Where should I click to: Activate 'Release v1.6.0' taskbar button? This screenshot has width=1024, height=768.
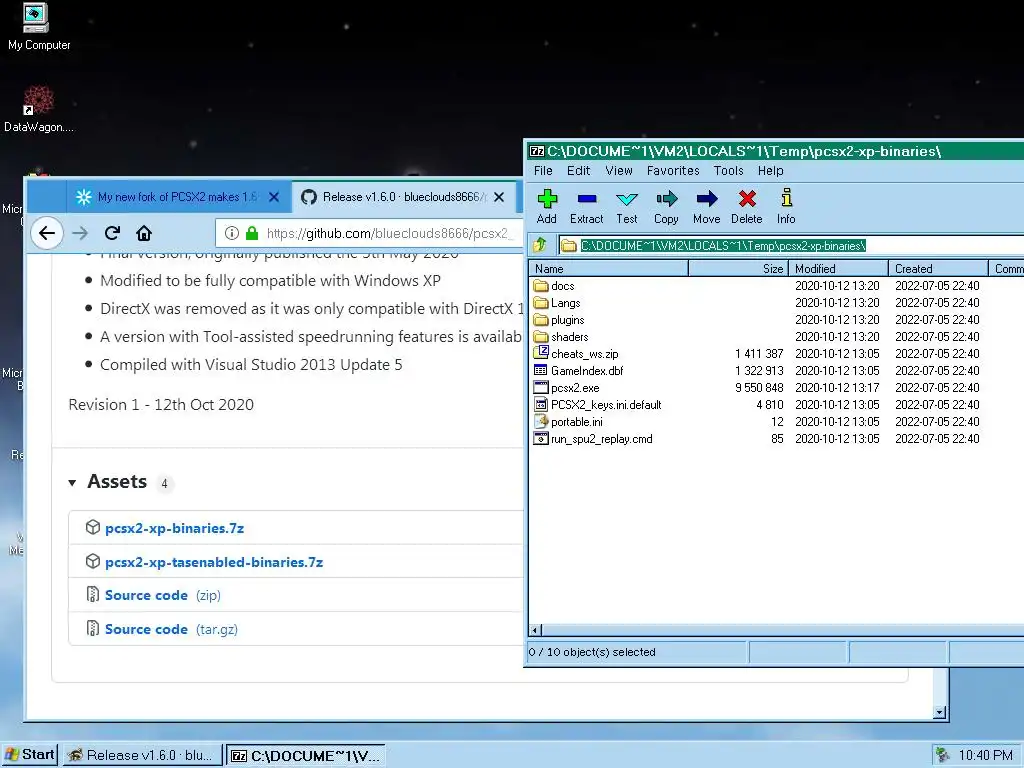tap(142, 756)
